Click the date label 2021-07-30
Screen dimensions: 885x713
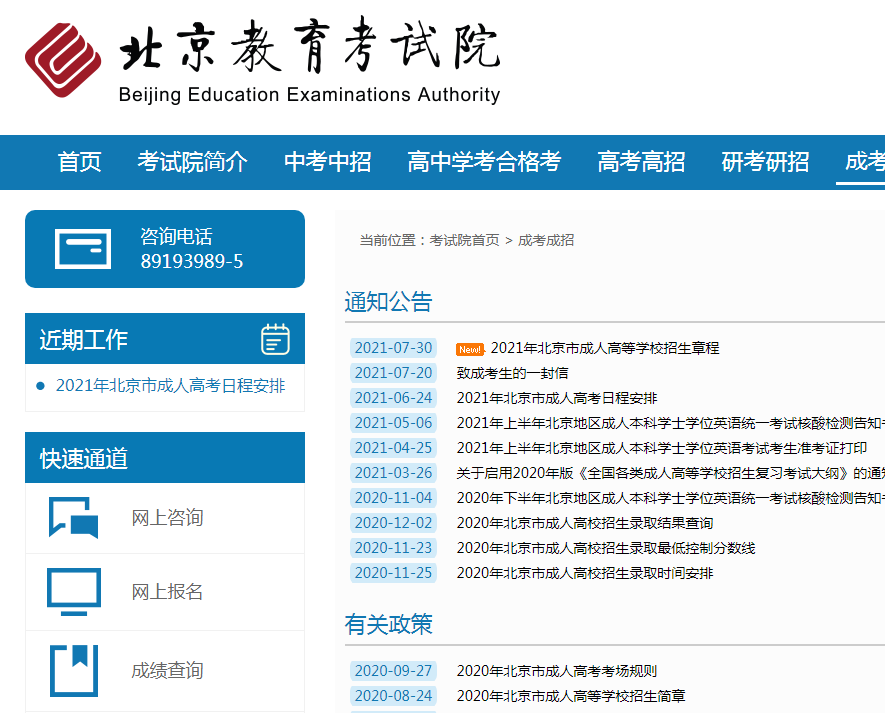click(x=393, y=348)
